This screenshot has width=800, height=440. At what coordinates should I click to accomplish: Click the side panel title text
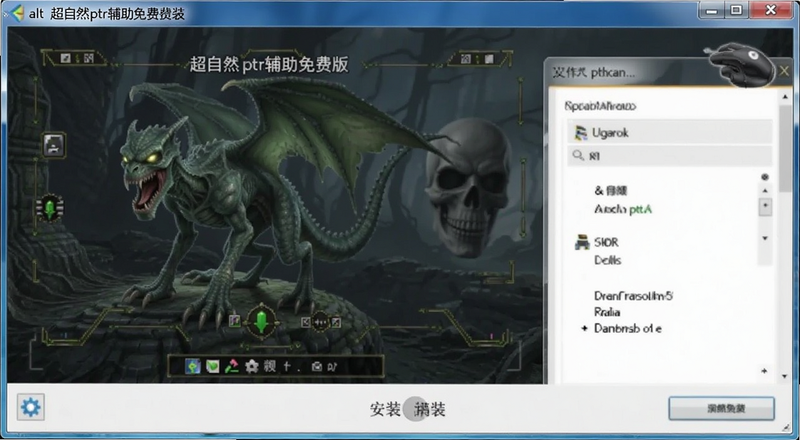pyautogui.click(x=593, y=72)
